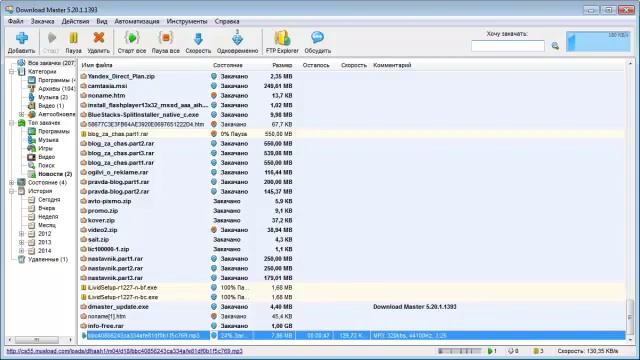Open the Инструменты menu
This screenshot has width=640, height=360.
point(187,21)
